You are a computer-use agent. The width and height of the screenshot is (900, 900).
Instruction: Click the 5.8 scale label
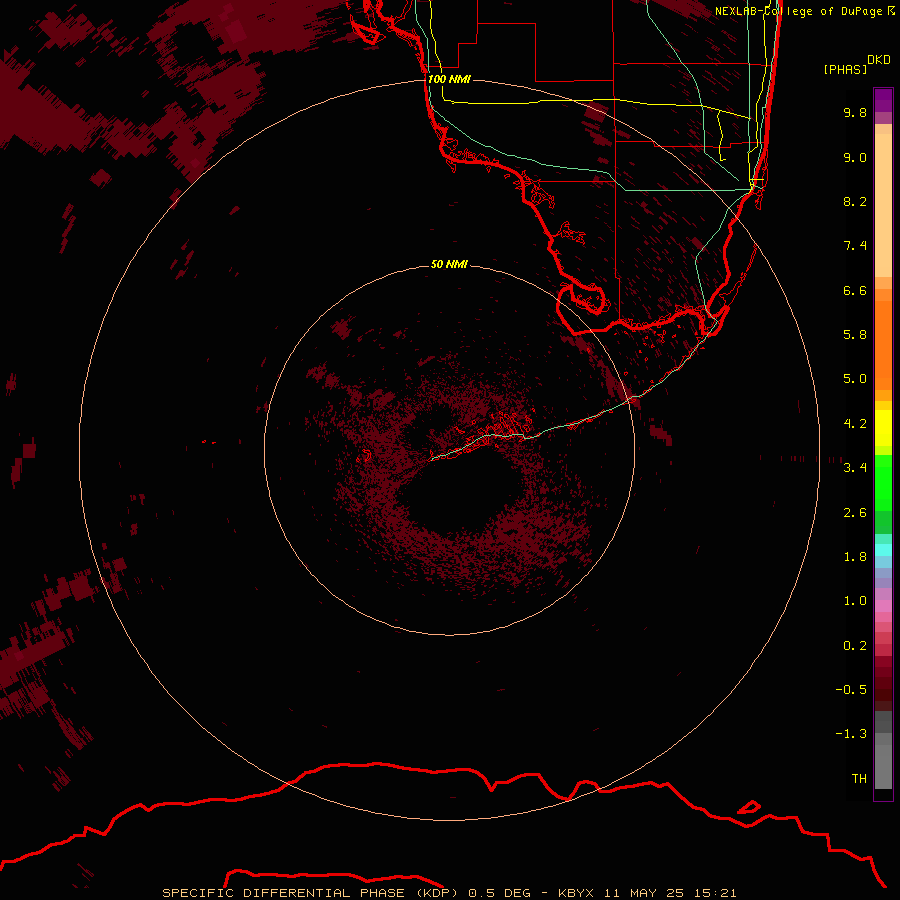855,335
